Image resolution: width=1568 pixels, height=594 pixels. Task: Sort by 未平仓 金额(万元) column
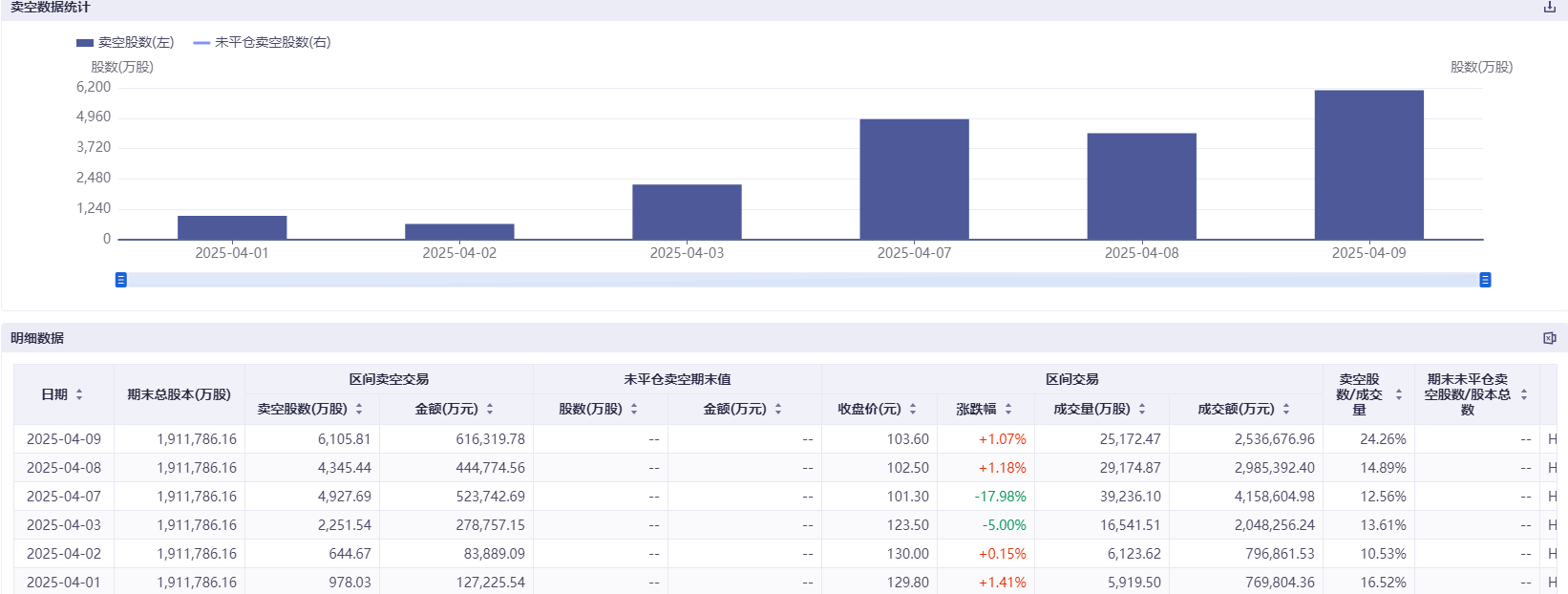(778, 409)
